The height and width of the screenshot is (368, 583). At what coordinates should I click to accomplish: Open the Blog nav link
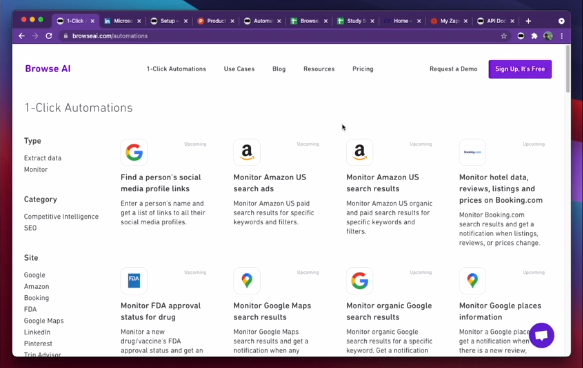coord(279,69)
